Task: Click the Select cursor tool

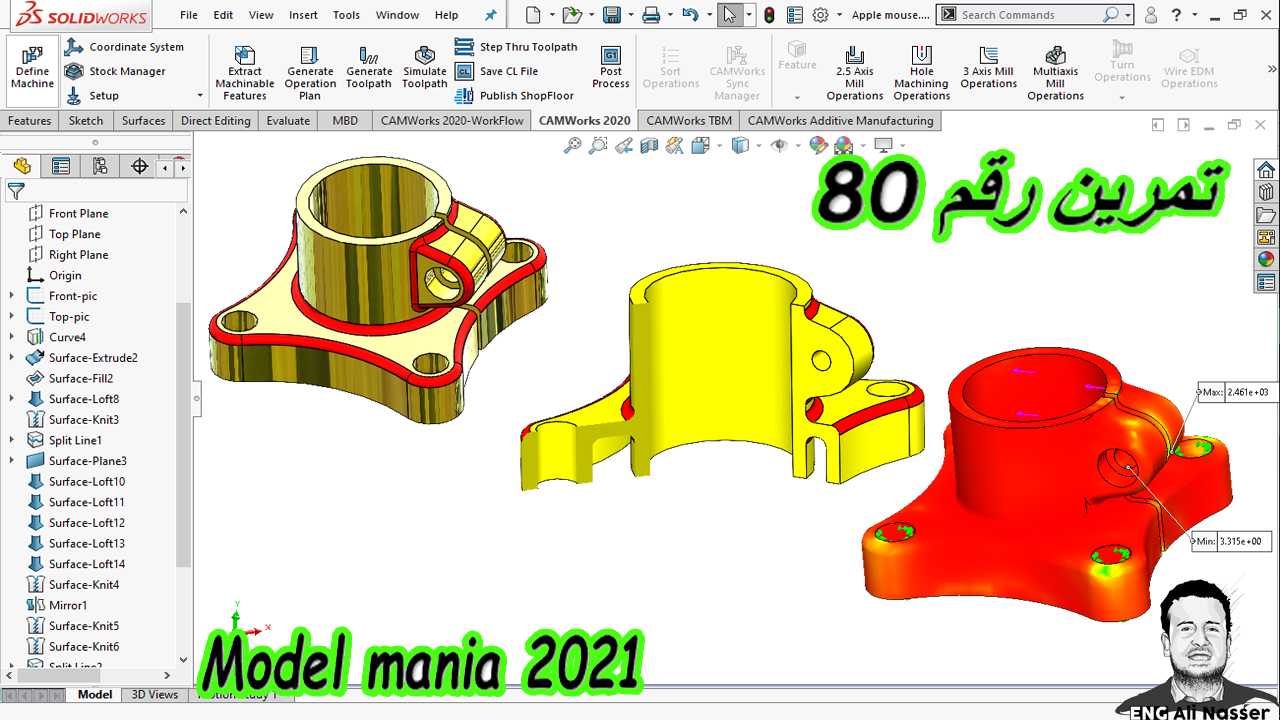Action: (730, 15)
